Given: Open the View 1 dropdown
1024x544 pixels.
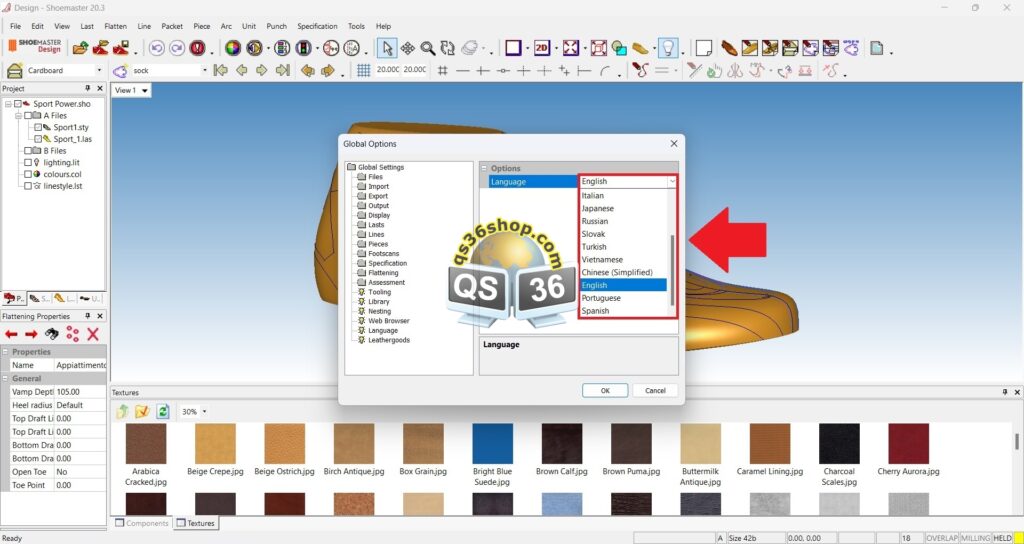Looking at the screenshot, I should pyautogui.click(x=145, y=90).
